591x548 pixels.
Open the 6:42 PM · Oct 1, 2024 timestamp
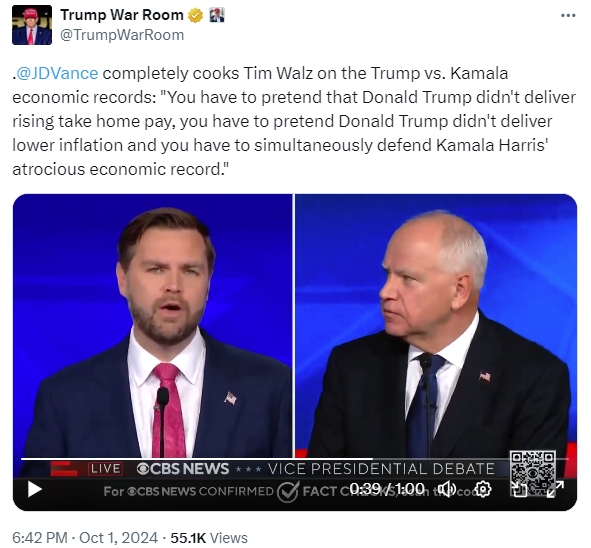85,537
